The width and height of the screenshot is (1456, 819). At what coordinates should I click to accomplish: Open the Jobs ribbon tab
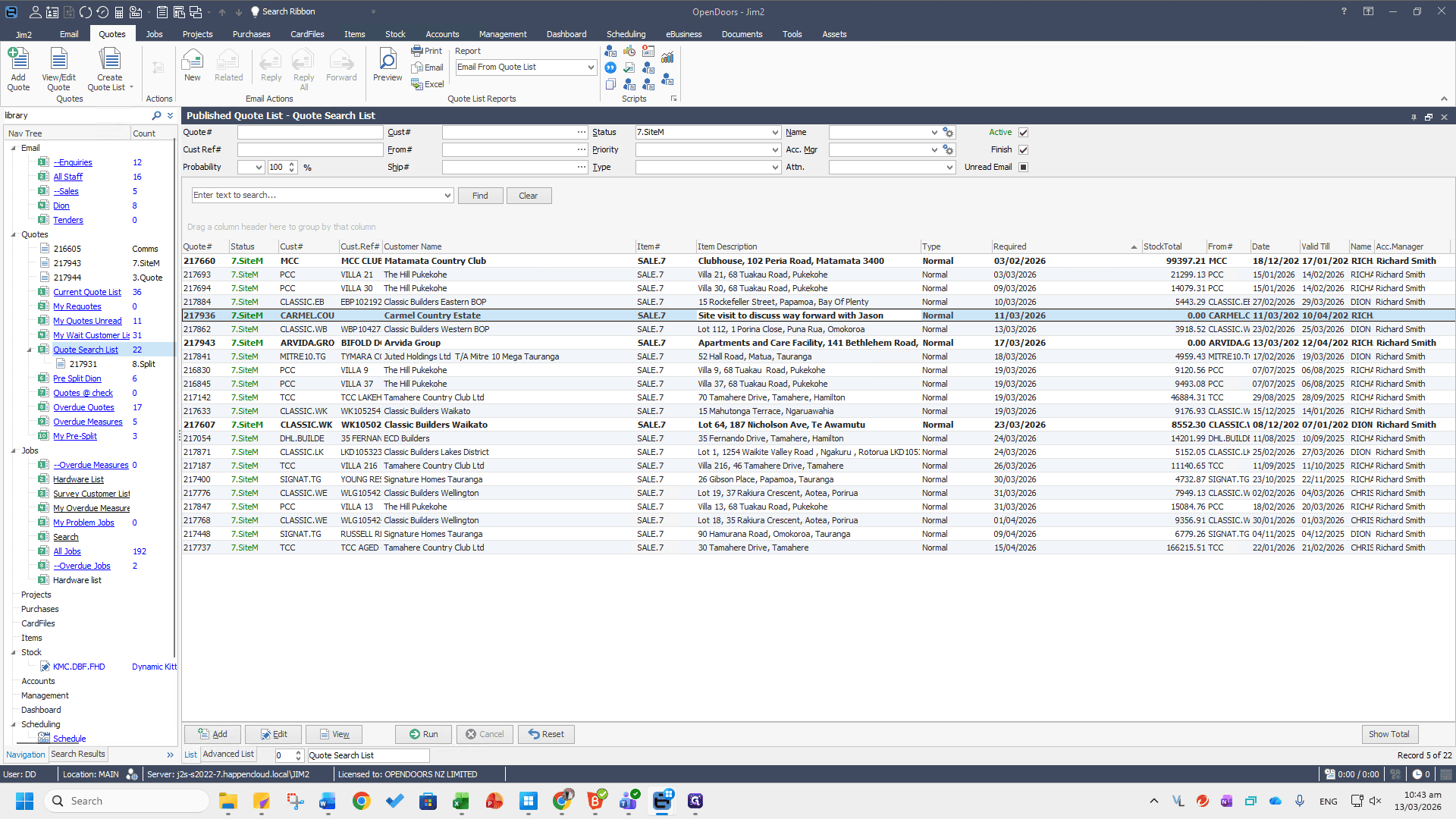(x=154, y=34)
